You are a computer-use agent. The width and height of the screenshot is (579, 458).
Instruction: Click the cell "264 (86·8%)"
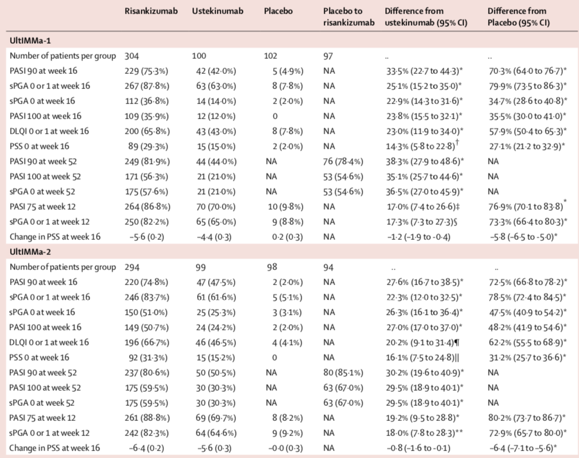[147, 206]
